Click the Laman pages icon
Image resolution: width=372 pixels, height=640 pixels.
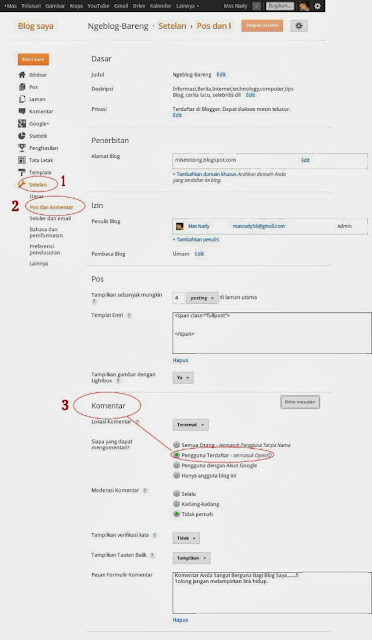coord(22,99)
